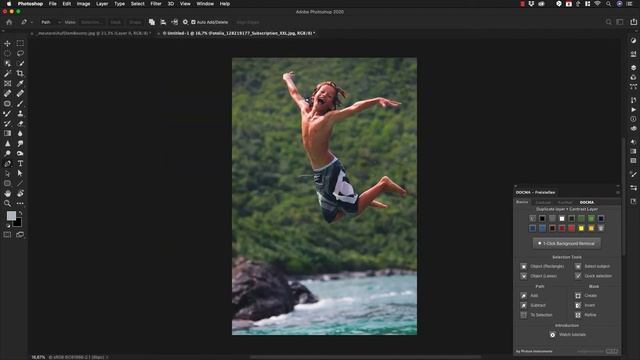Open pen tool preset dropdown arrow
This screenshot has height=360, width=640.
tap(31, 22)
